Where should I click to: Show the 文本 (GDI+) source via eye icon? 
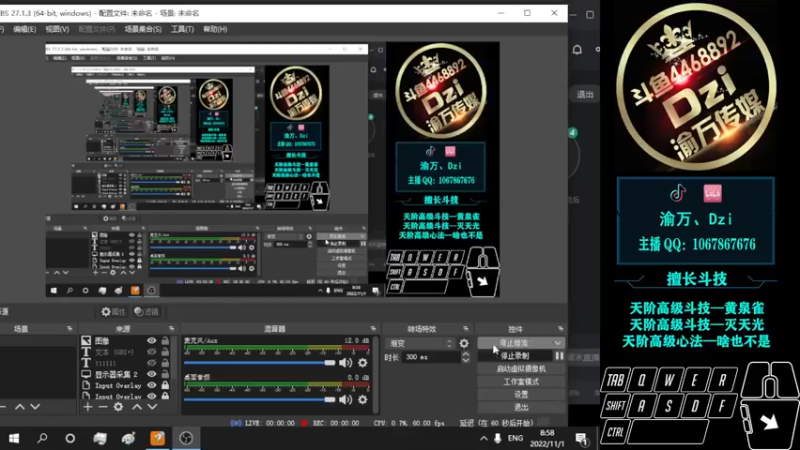pos(152,352)
